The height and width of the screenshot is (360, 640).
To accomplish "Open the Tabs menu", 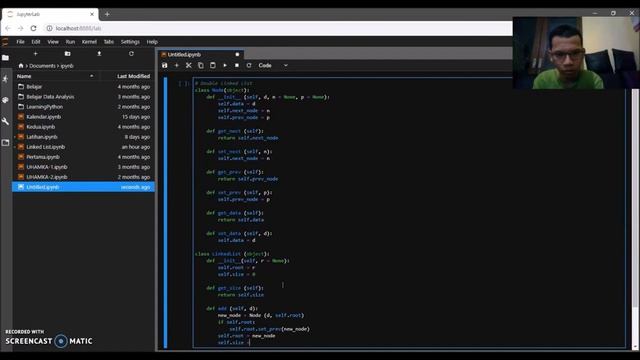I will coord(109,42).
